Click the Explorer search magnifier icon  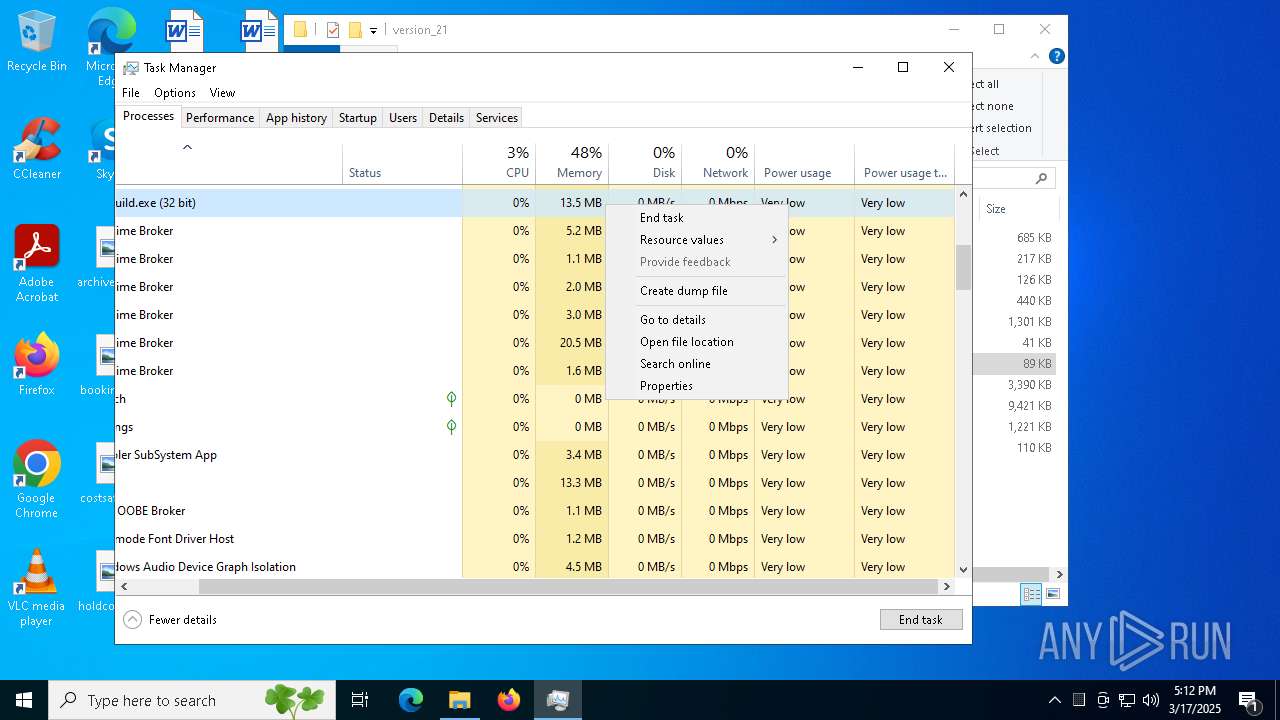tap(1041, 179)
